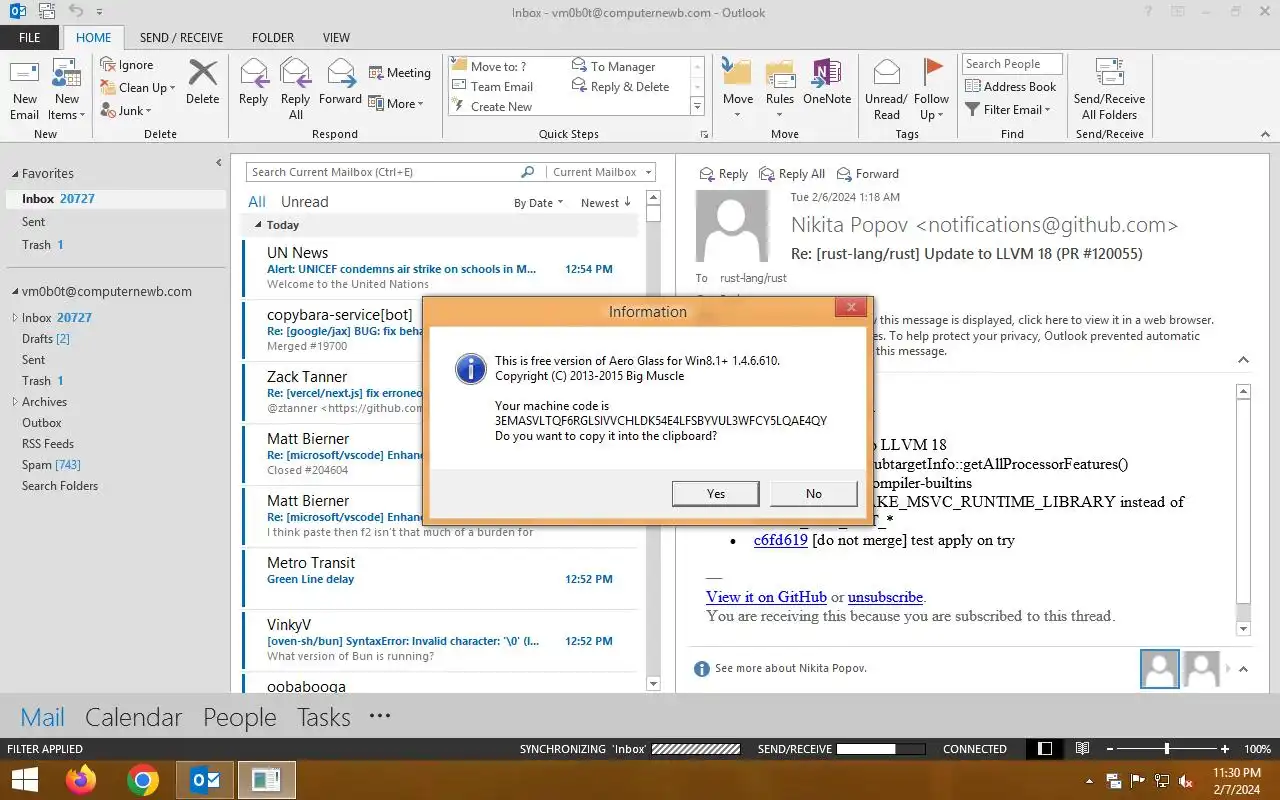Open the Address Book
The image size is (1280, 800).
pyautogui.click(x=1010, y=87)
